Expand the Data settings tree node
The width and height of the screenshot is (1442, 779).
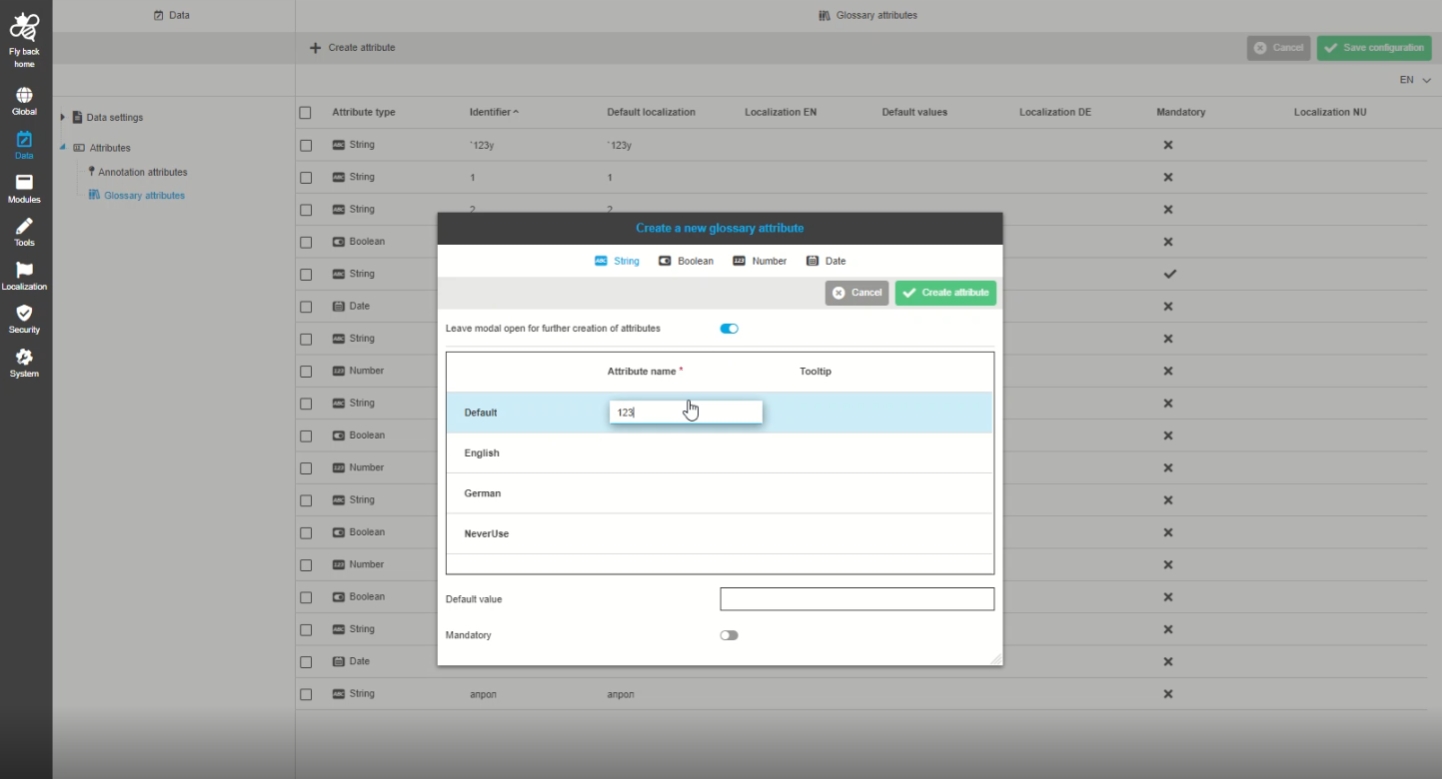click(x=63, y=117)
